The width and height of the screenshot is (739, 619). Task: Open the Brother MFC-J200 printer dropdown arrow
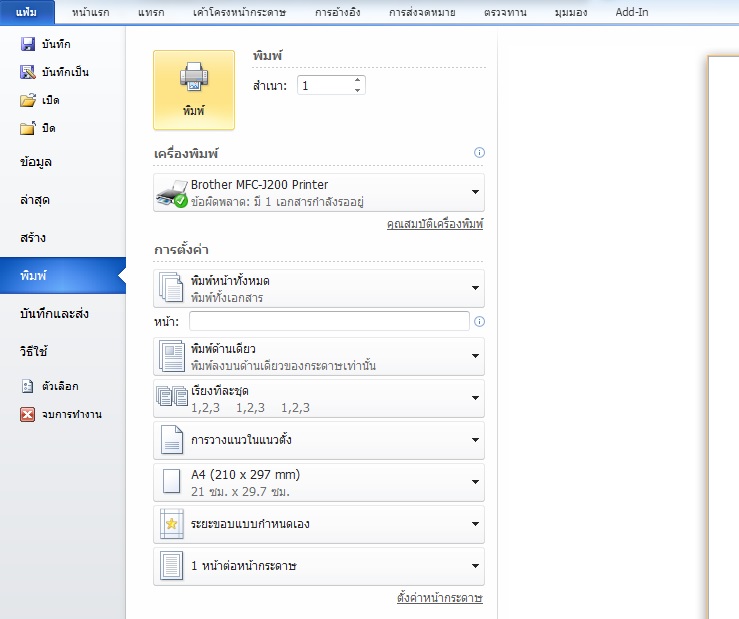[475, 192]
